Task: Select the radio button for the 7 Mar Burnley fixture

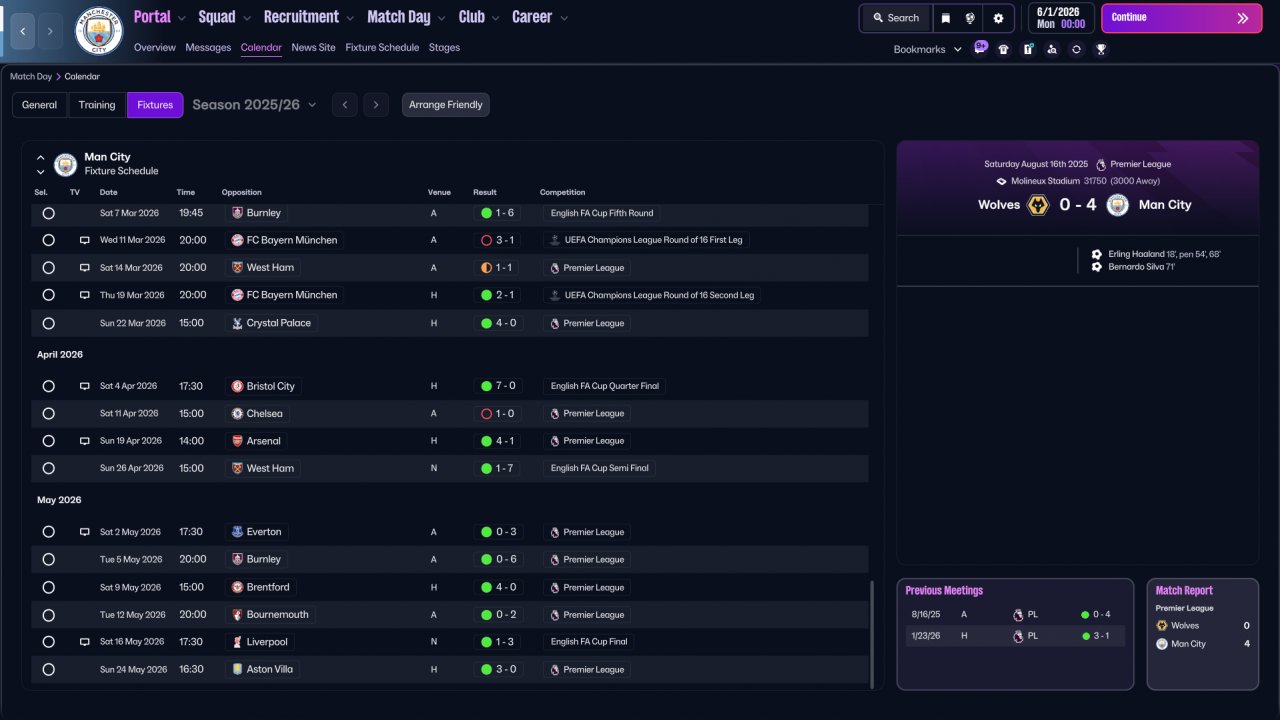Action: click(x=48, y=213)
